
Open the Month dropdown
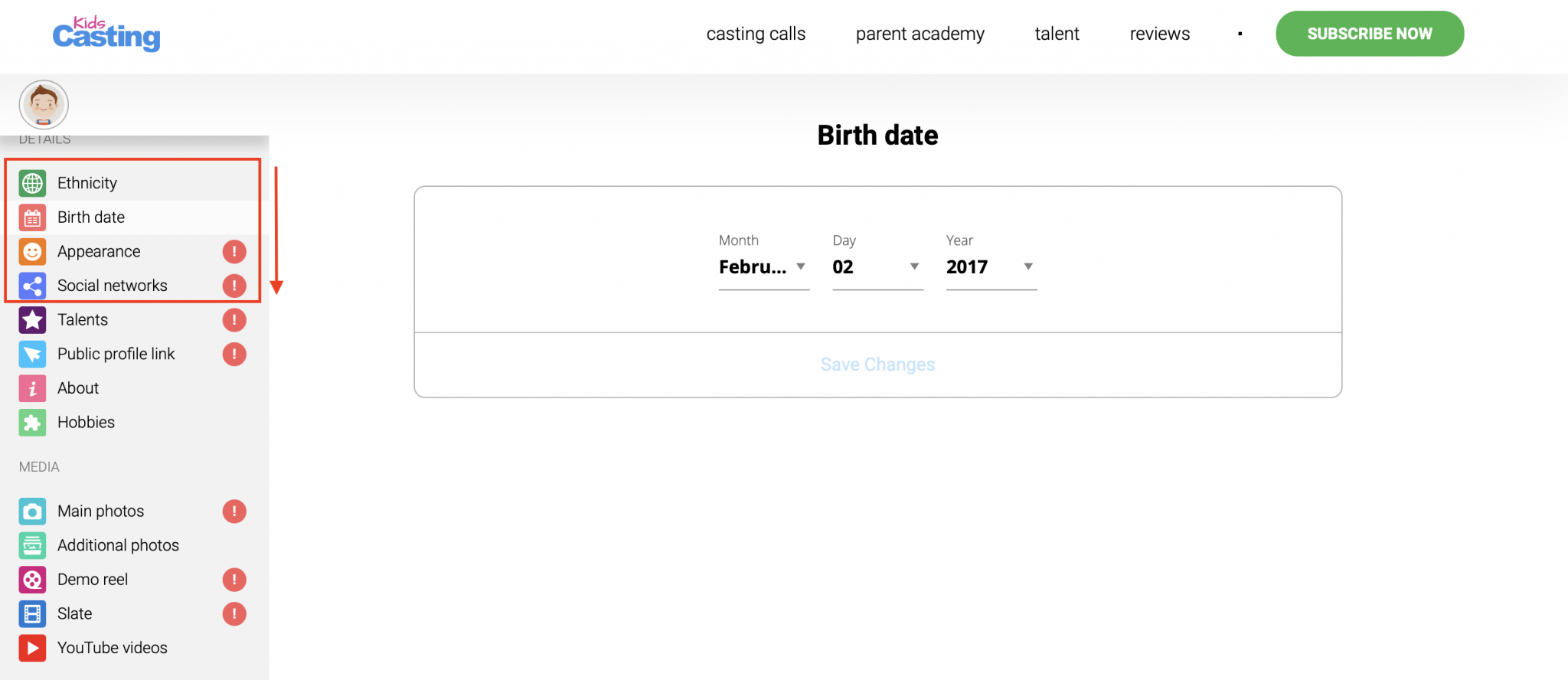(x=763, y=267)
